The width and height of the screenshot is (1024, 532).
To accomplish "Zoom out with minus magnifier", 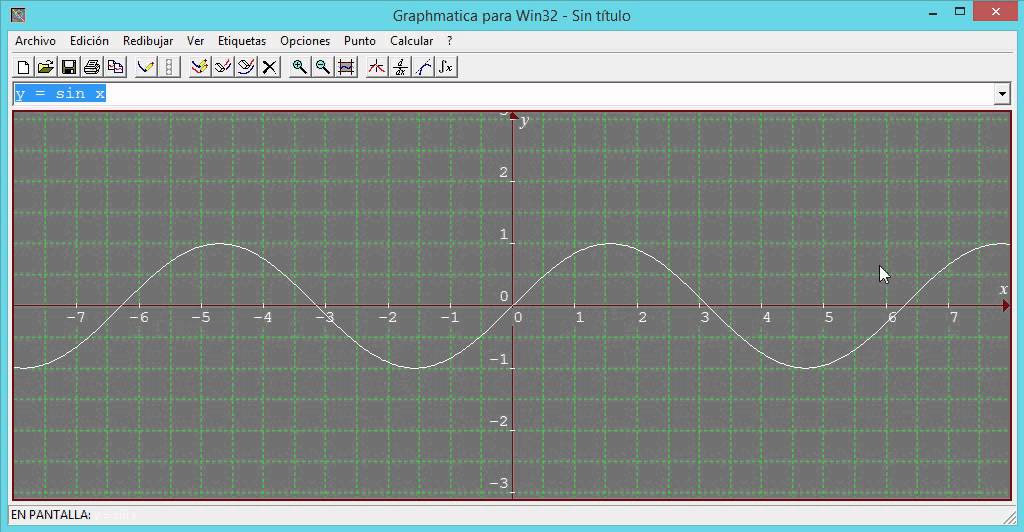I will pyautogui.click(x=323, y=67).
